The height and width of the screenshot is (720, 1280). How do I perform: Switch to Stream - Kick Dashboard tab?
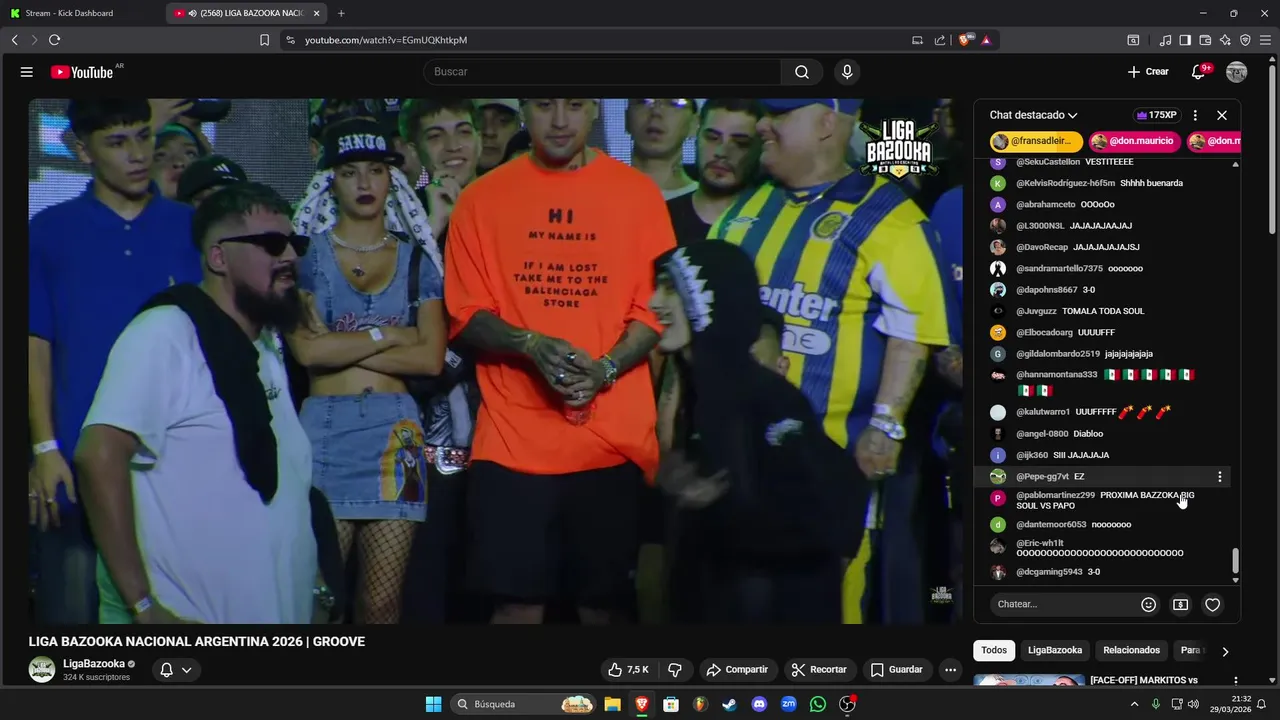(84, 13)
